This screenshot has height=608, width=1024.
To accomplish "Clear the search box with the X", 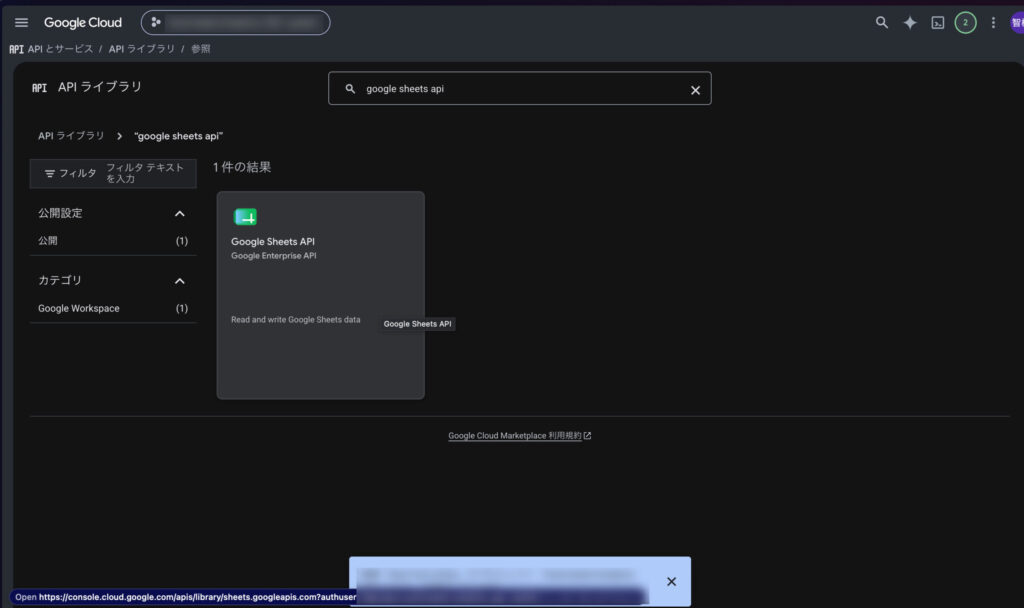I will (696, 90).
